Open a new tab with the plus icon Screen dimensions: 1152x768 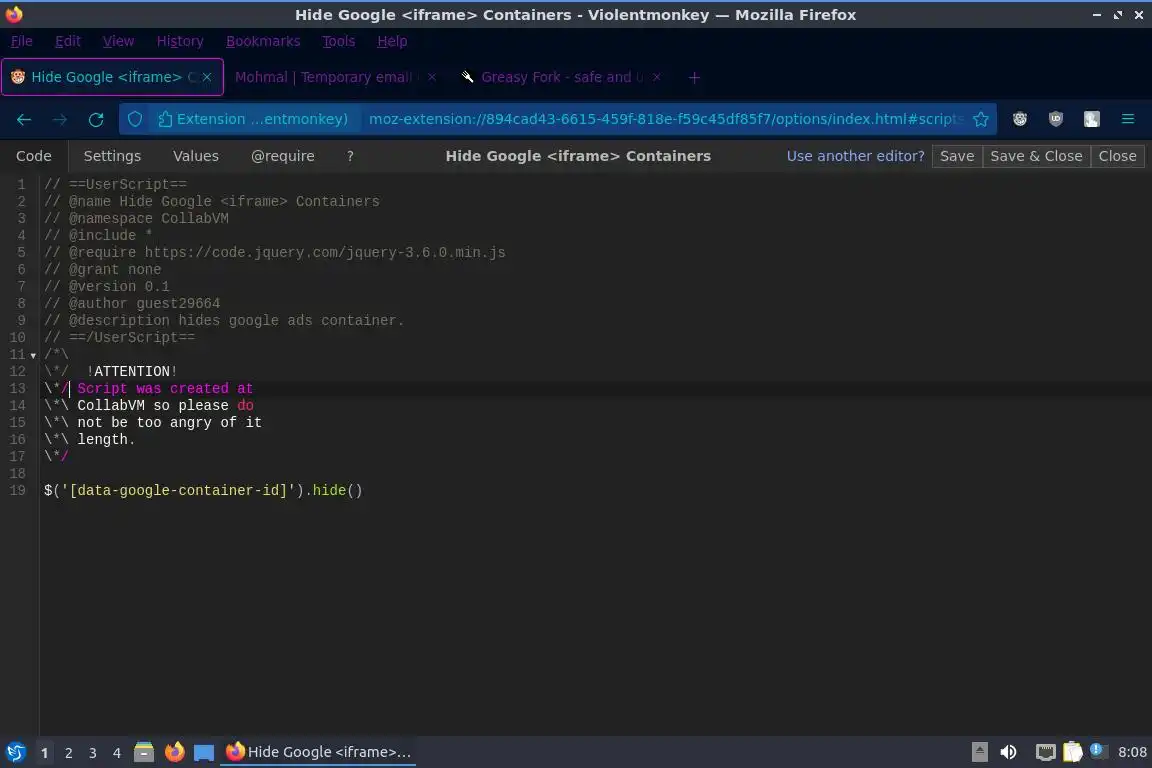pos(694,77)
